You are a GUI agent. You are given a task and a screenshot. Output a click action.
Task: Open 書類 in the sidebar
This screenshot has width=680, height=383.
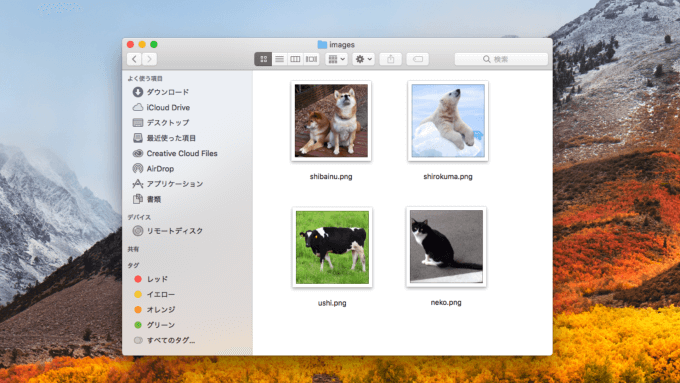pos(154,199)
